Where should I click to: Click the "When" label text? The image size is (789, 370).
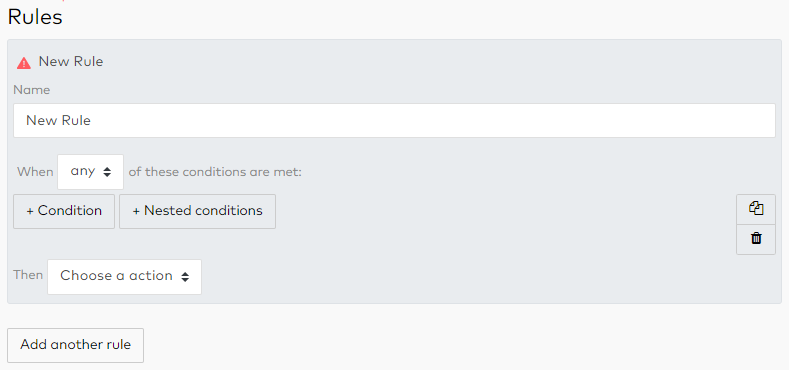[35, 172]
